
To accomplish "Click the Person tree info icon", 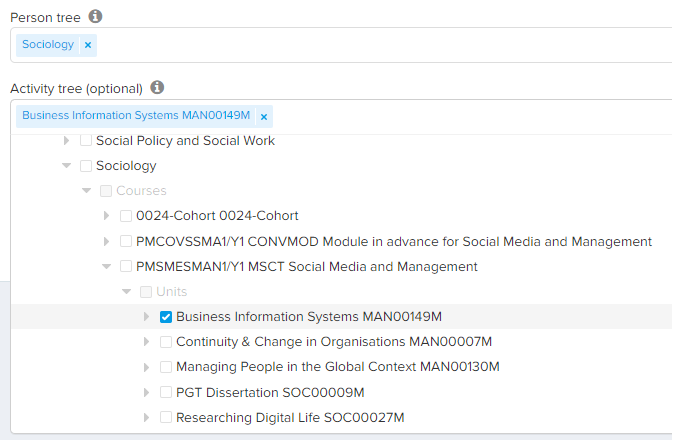I will (95, 17).
